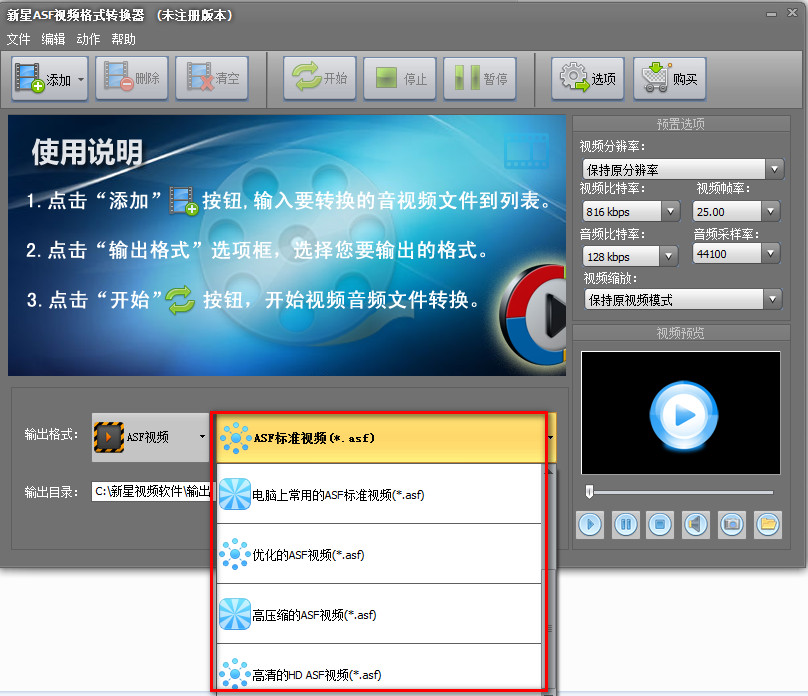Open the 文件 menu
Image resolution: width=808 pixels, height=696 pixels.
click(18, 39)
